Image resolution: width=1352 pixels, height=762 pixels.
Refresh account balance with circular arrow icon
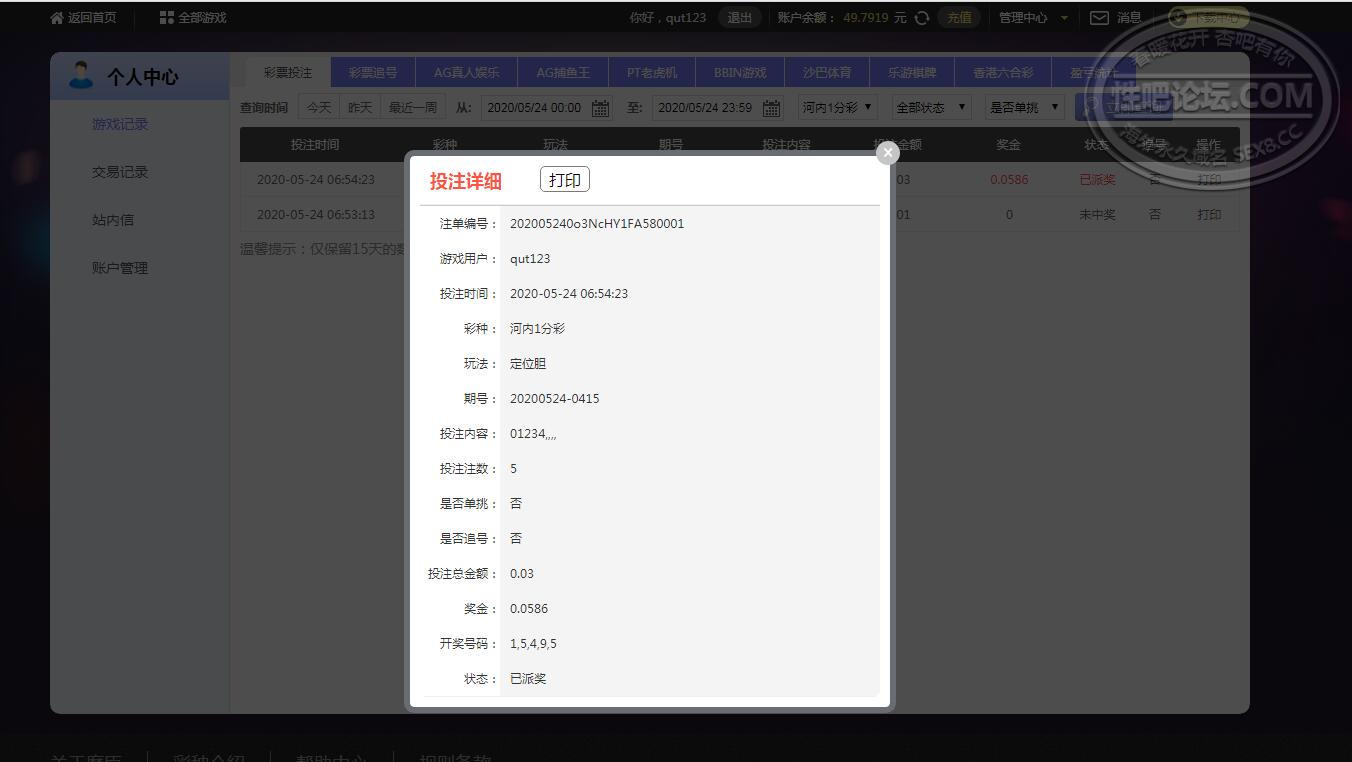[x=922, y=18]
